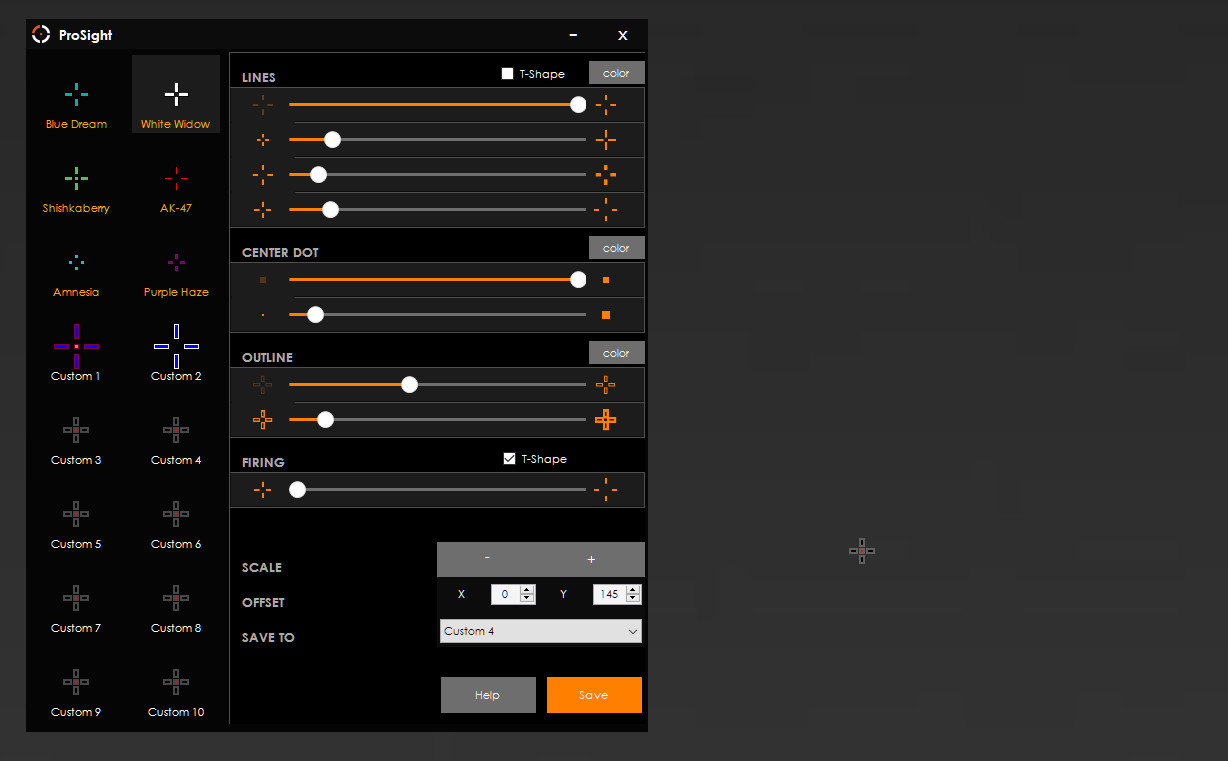
Task: Click the scale plus button
Action: point(591,559)
